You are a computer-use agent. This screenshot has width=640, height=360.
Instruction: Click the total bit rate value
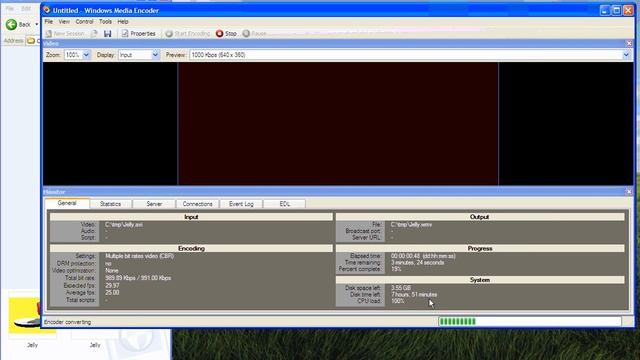pyautogui.click(x=138, y=278)
